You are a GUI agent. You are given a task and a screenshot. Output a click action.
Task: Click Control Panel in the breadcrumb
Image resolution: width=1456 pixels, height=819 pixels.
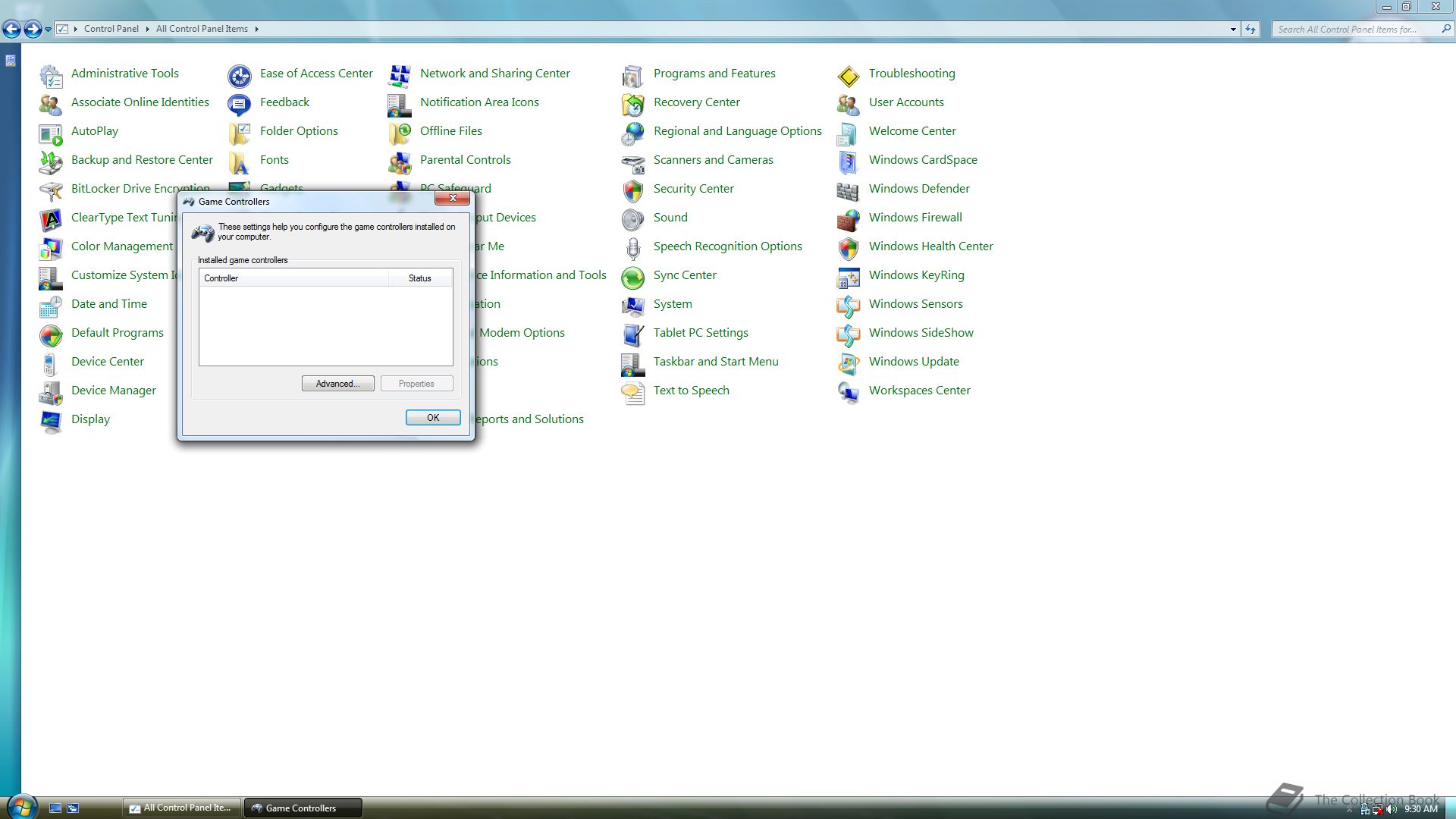[x=111, y=29]
